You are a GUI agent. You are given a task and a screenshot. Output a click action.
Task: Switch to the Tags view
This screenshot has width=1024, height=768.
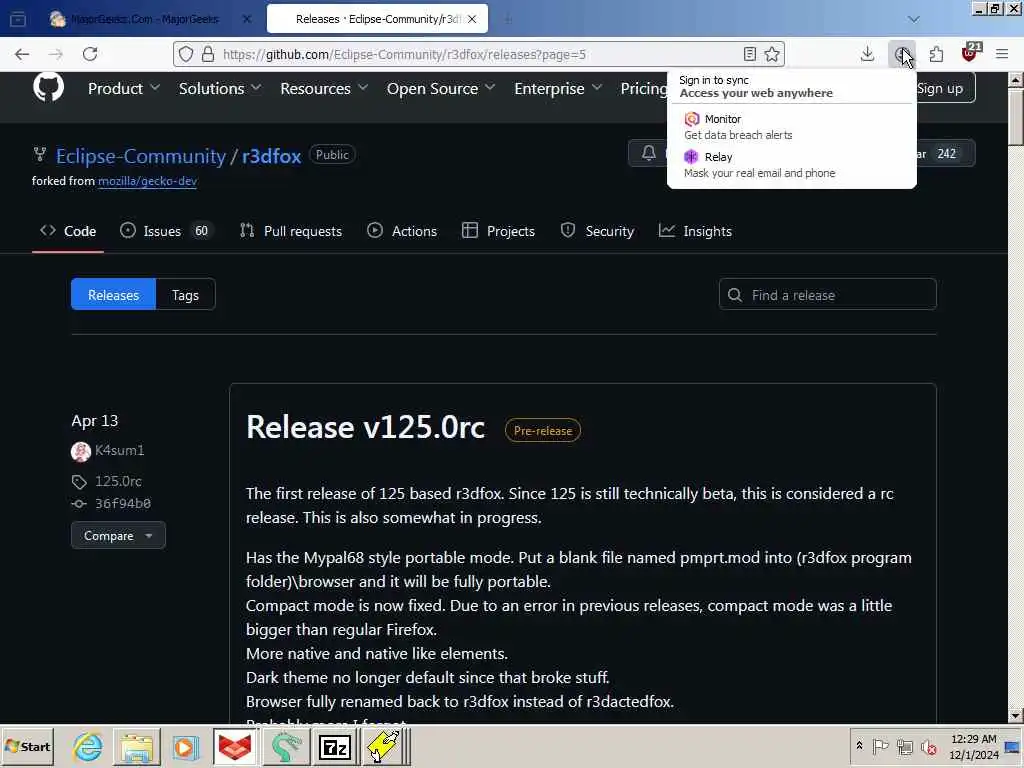coord(185,295)
